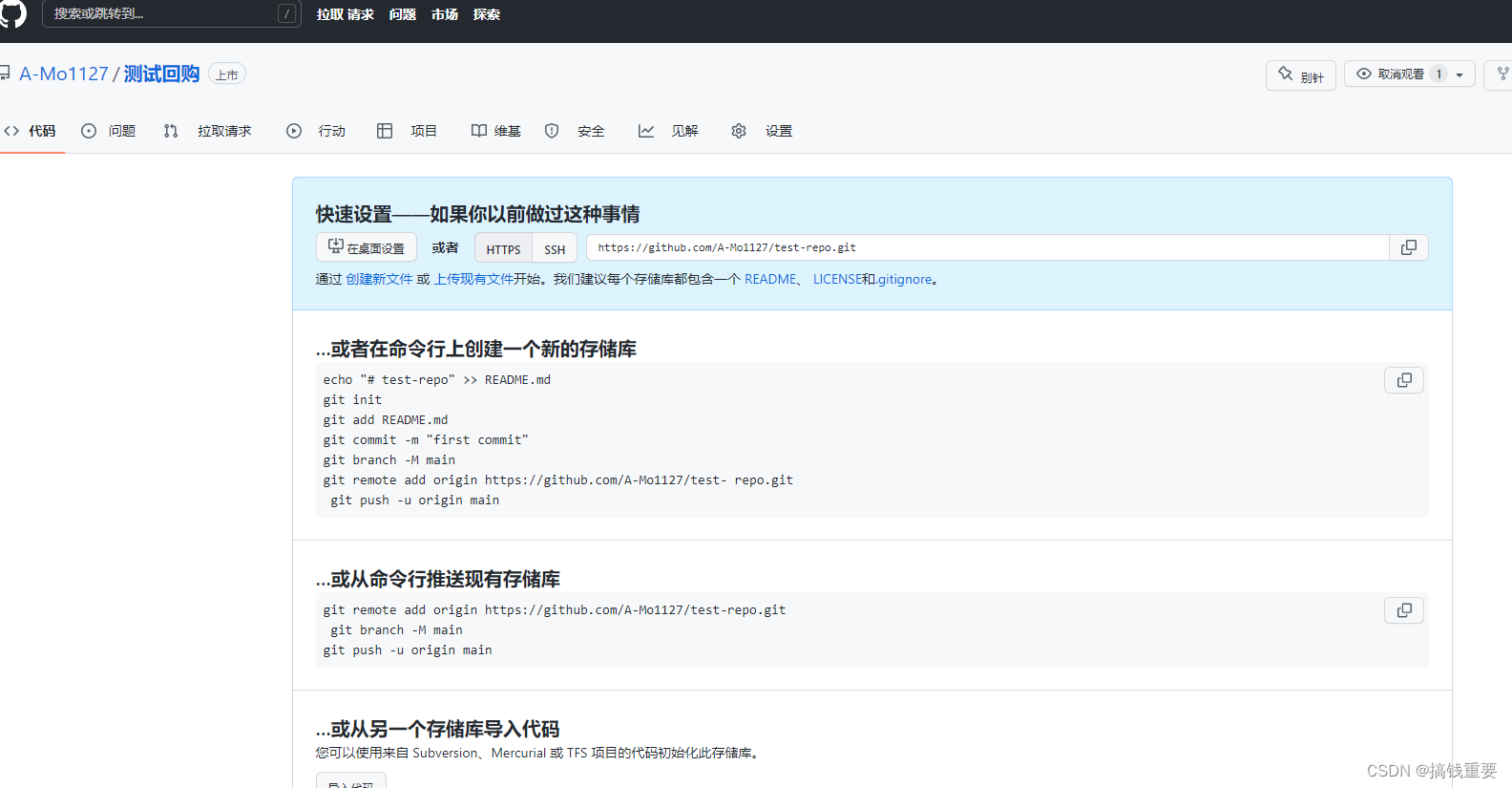Click the LICENSE link
Image resolution: width=1512 pixels, height=788 pixels.
837,279
